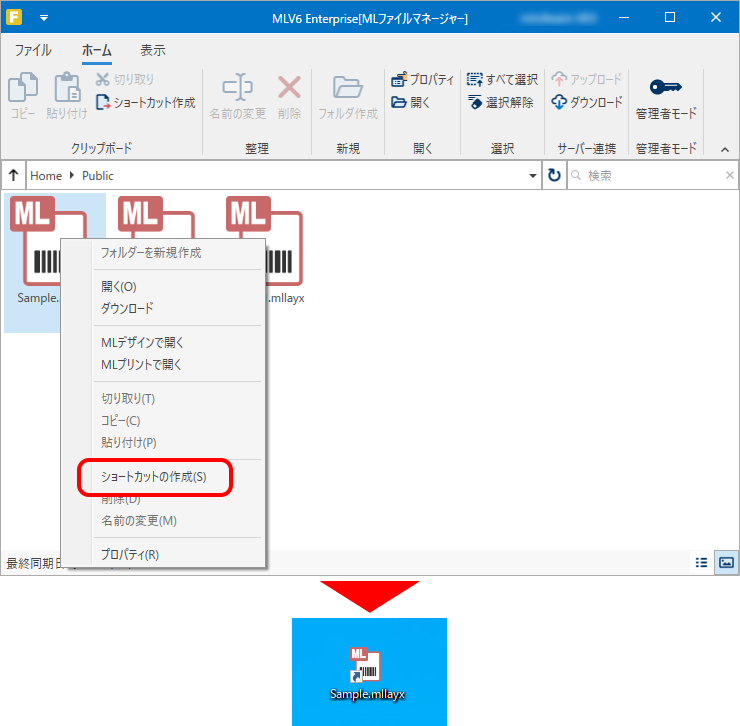Click Home in the breadcrumb path

(46, 176)
